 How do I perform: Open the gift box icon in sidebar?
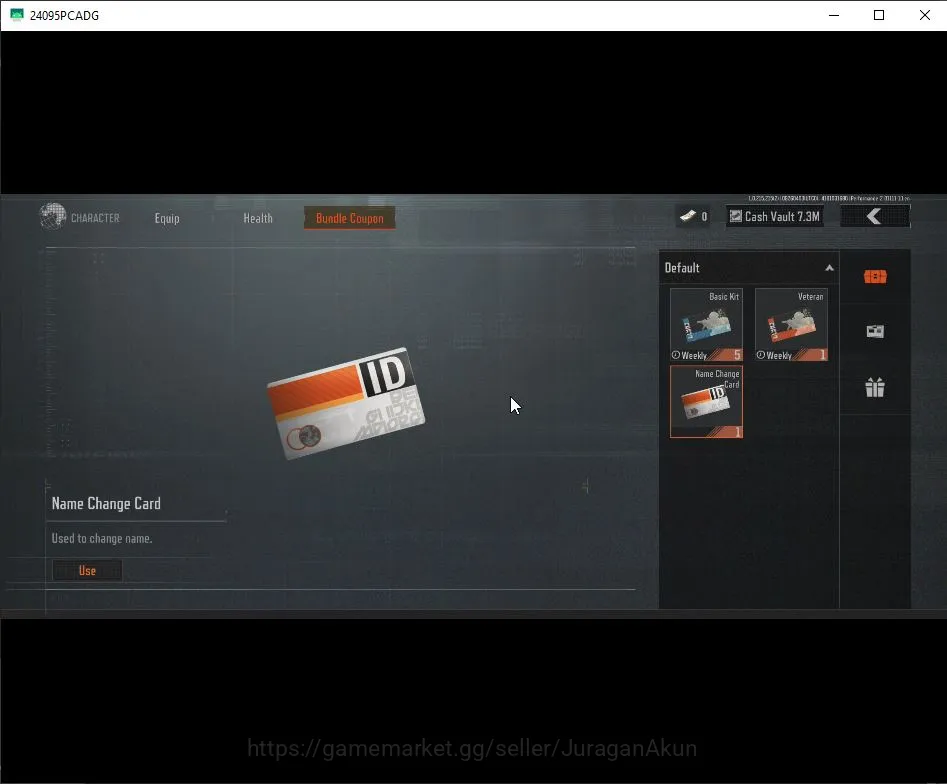(x=875, y=387)
